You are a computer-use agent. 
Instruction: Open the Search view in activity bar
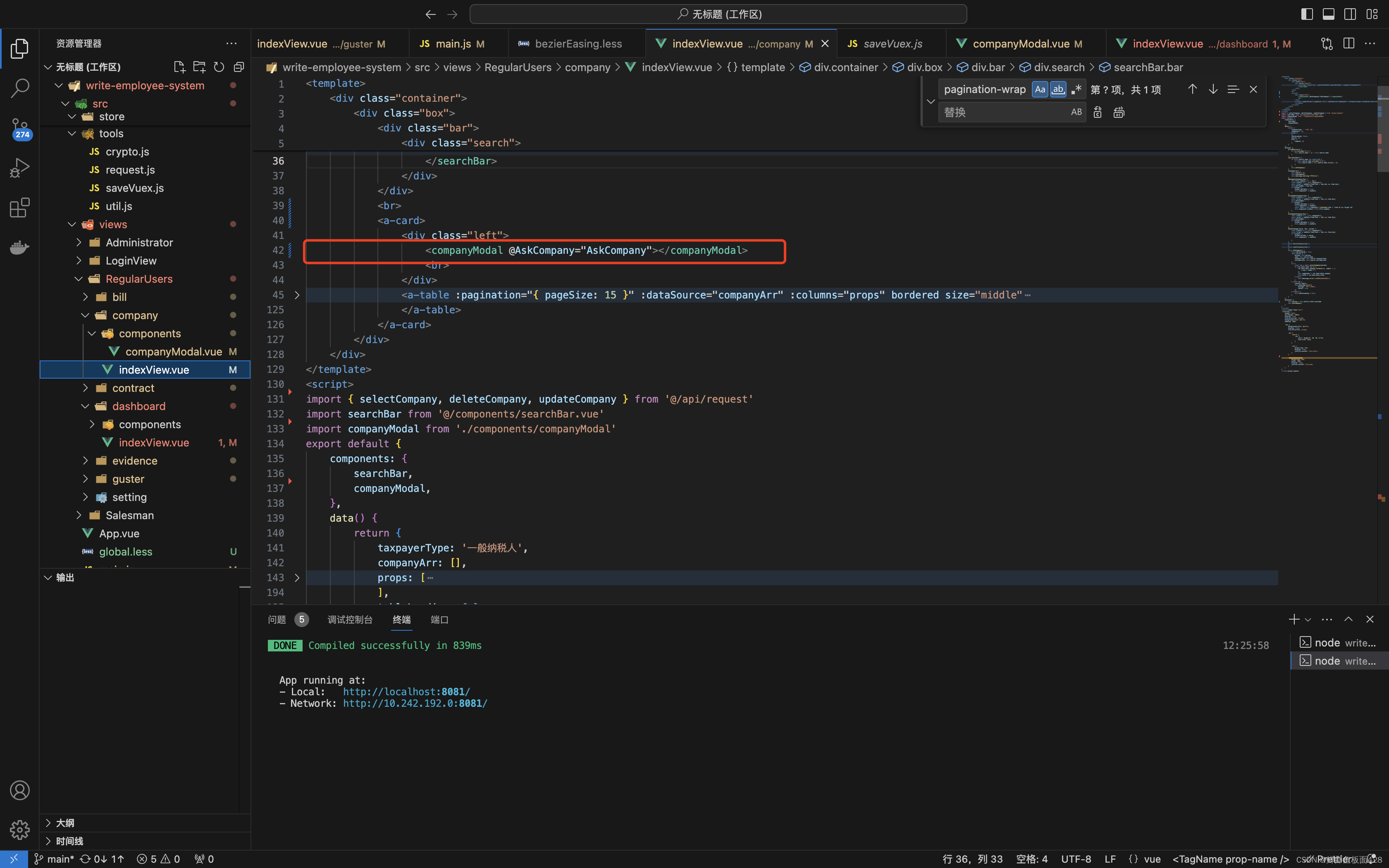click(19, 88)
